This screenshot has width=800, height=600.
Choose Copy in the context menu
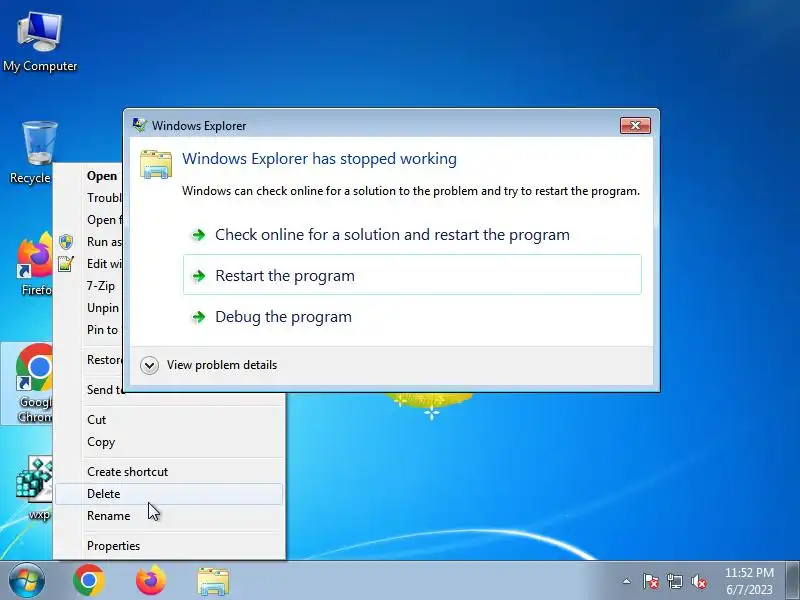(169, 442)
